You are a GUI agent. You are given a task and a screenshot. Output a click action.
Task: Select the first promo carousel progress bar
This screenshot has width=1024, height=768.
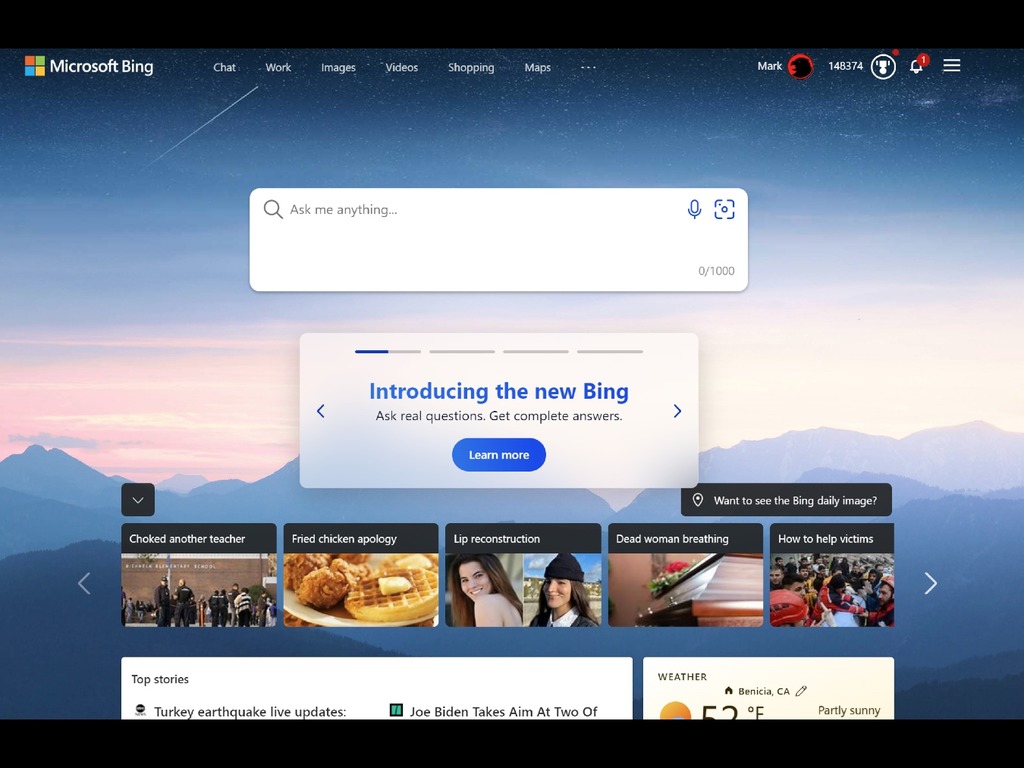[388, 351]
